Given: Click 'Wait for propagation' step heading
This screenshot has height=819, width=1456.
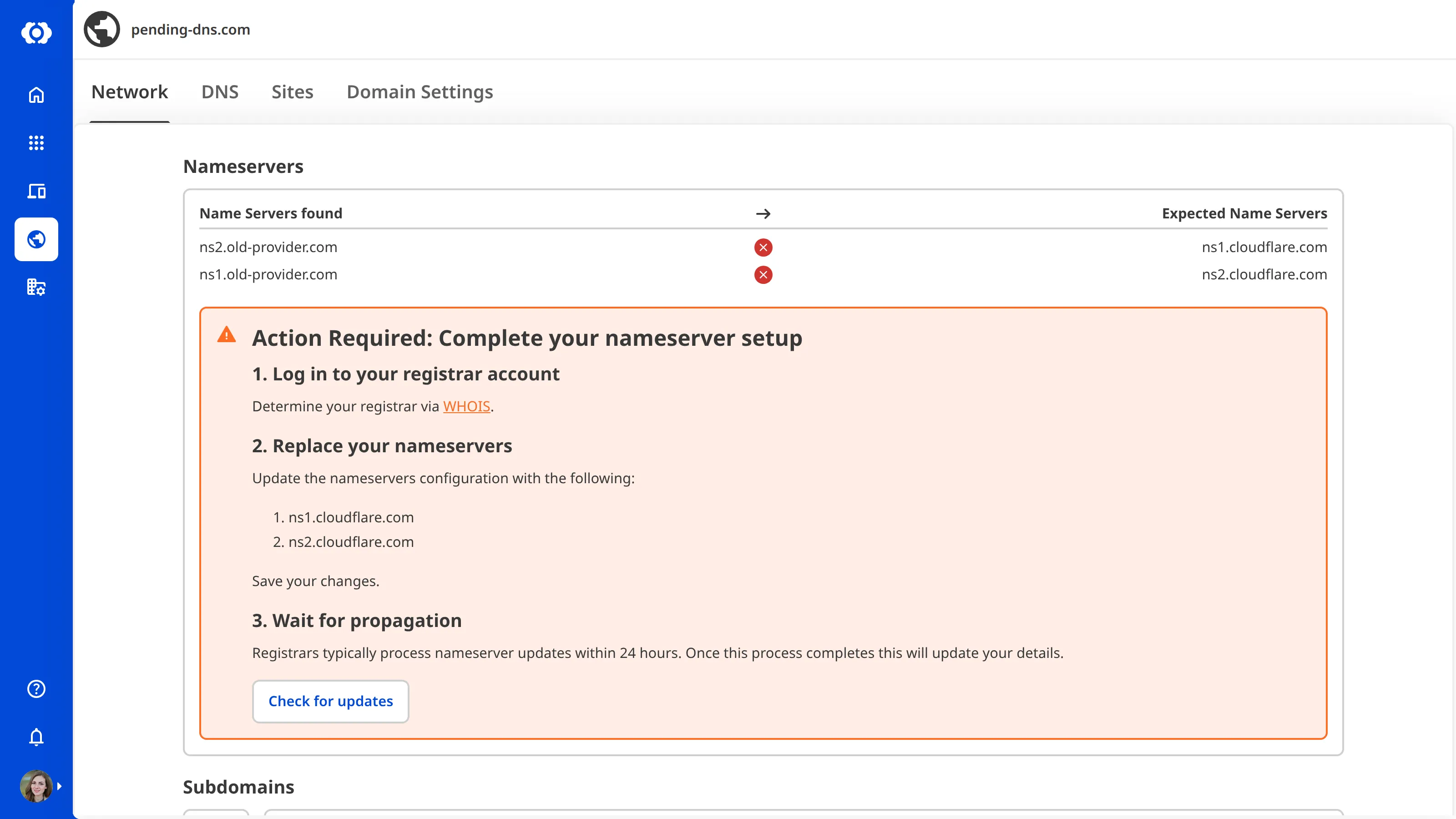Looking at the screenshot, I should (357, 621).
